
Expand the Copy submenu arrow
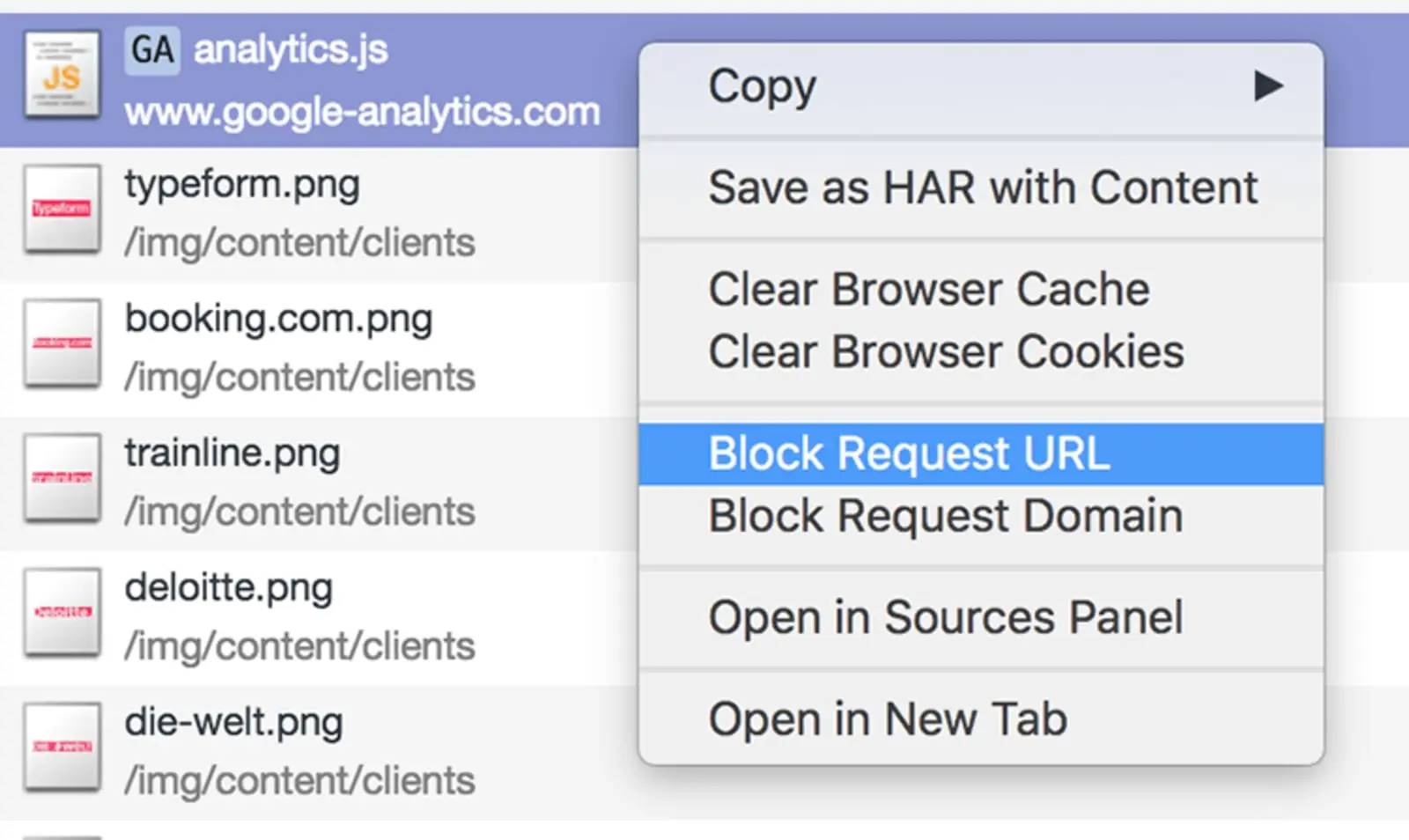tap(1268, 86)
